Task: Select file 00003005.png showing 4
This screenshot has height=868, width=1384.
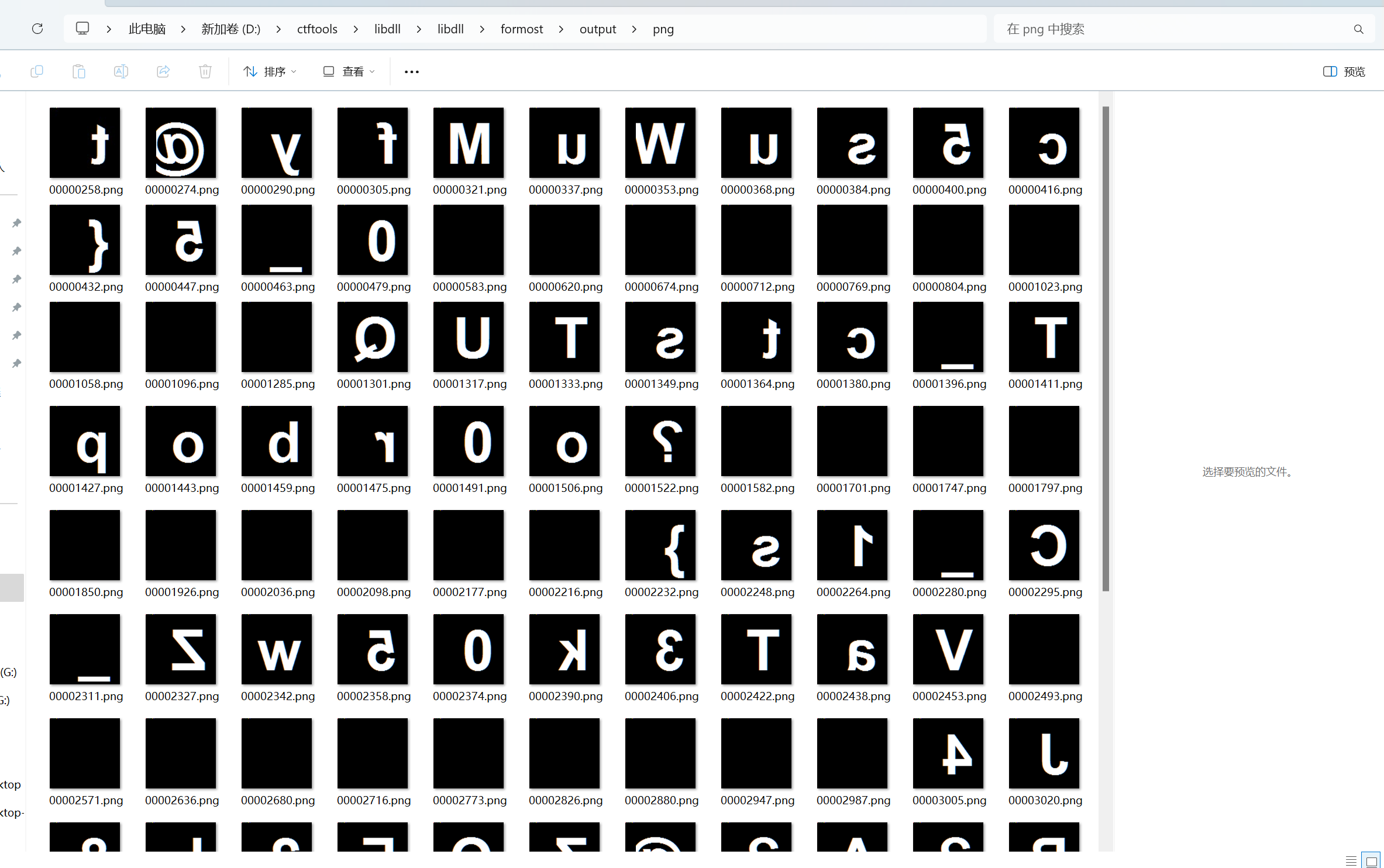Action: coord(948,753)
